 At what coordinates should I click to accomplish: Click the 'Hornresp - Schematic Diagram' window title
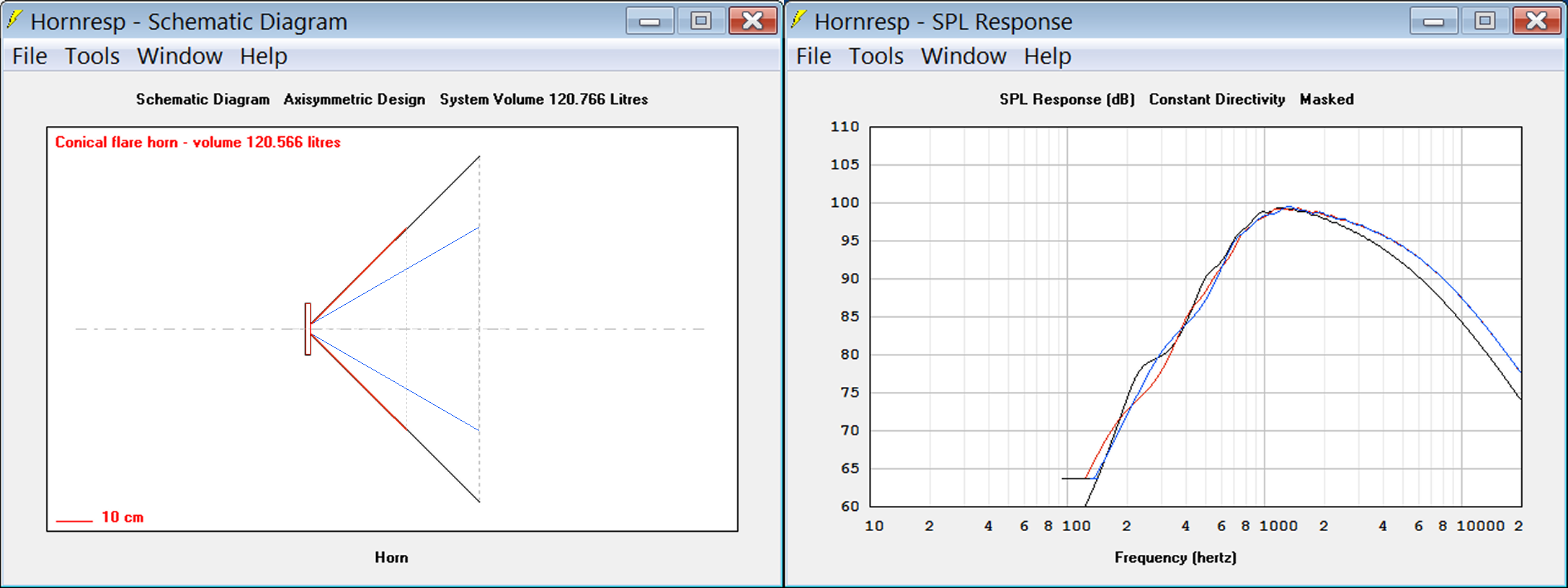(189, 22)
